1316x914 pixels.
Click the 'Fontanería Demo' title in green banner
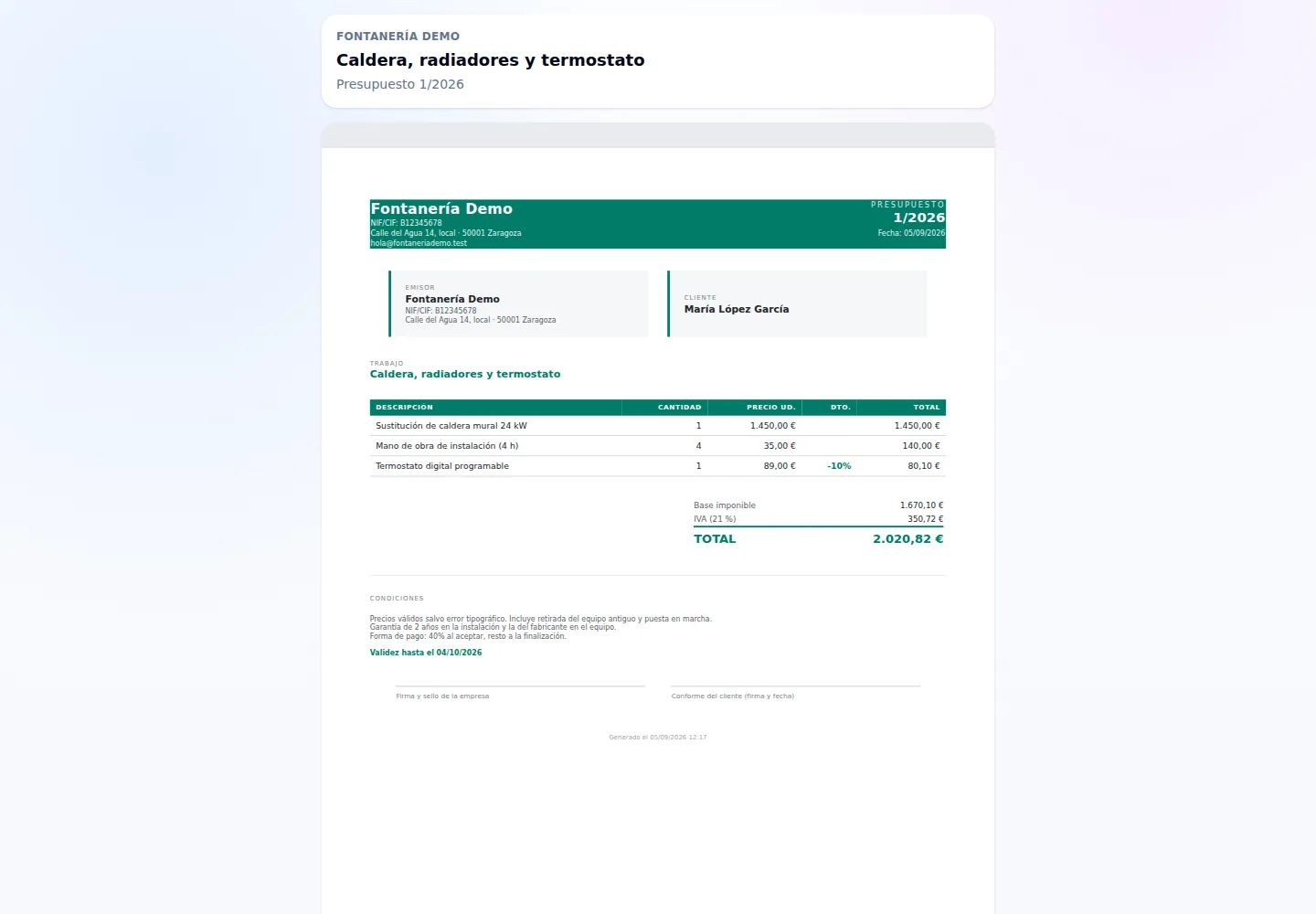tap(441, 208)
